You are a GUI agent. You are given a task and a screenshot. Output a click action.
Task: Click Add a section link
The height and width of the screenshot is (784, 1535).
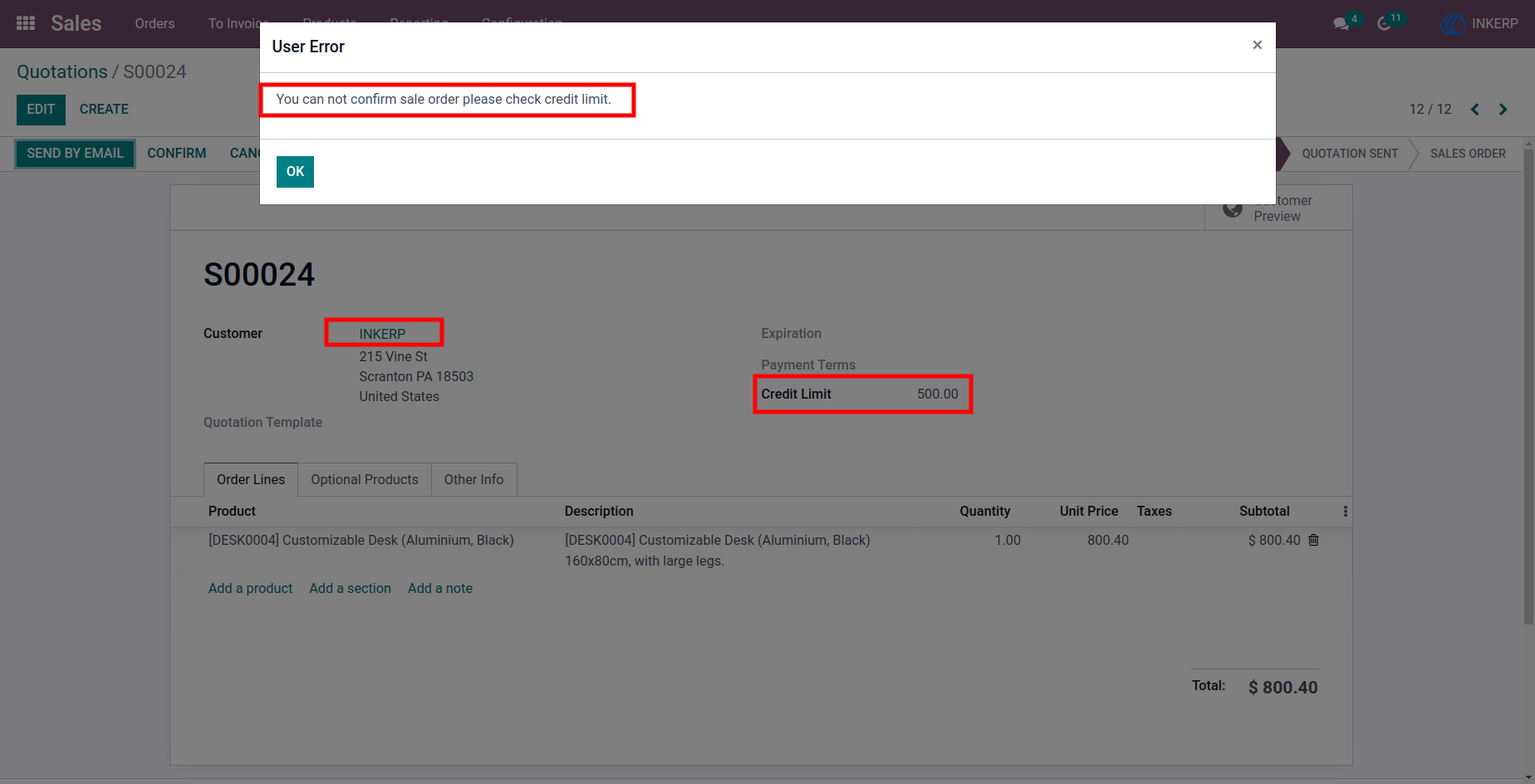tap(351, 589)
